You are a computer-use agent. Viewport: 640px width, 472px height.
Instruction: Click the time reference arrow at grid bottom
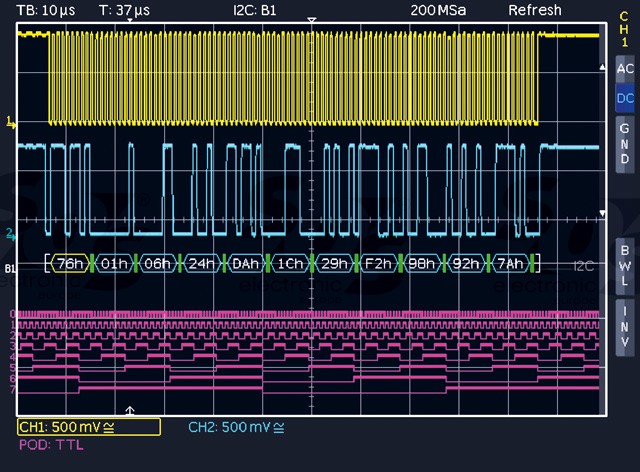130,410
